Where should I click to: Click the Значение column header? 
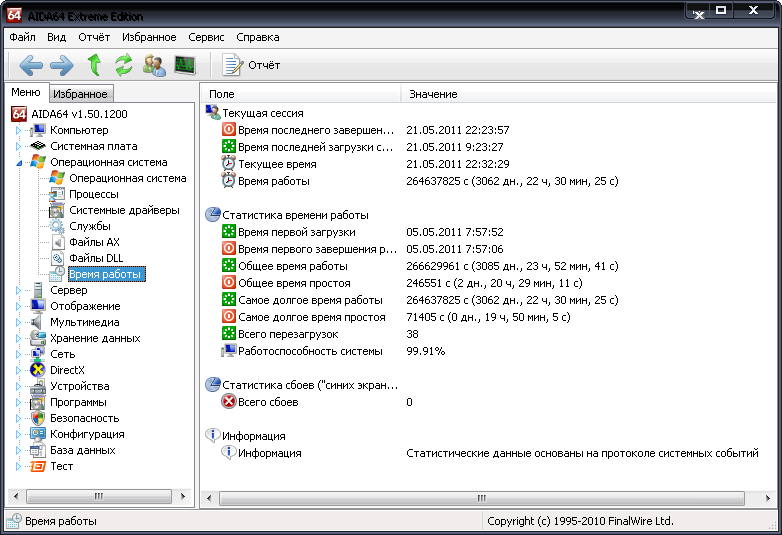588,94
